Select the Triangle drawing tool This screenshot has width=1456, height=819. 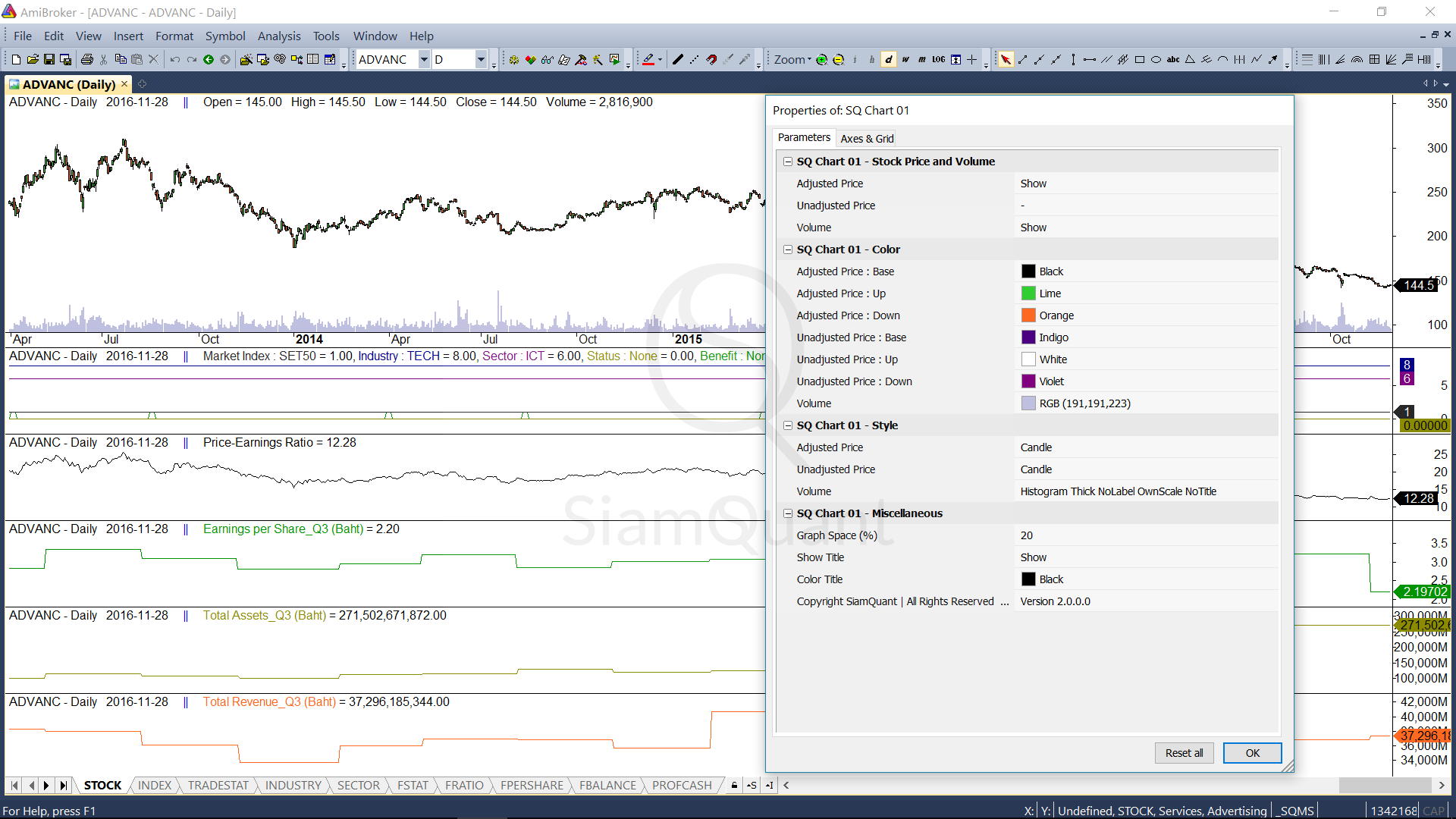coord(1190,59)
